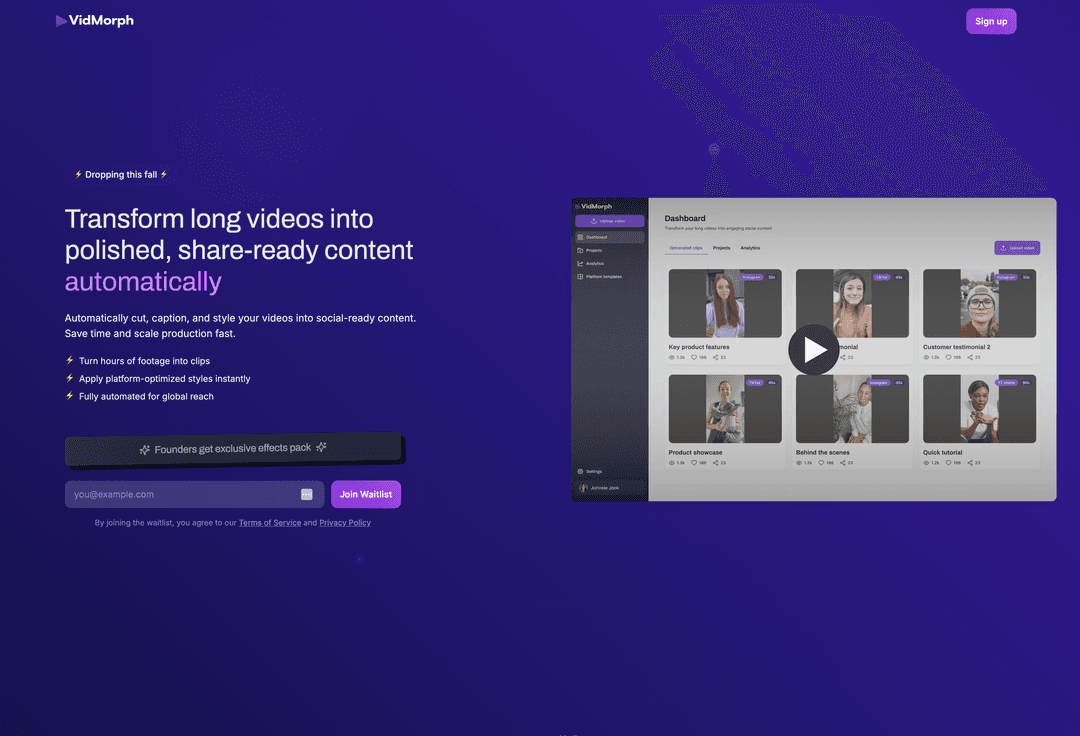Click the share icon on Key product features

(717, 356)
